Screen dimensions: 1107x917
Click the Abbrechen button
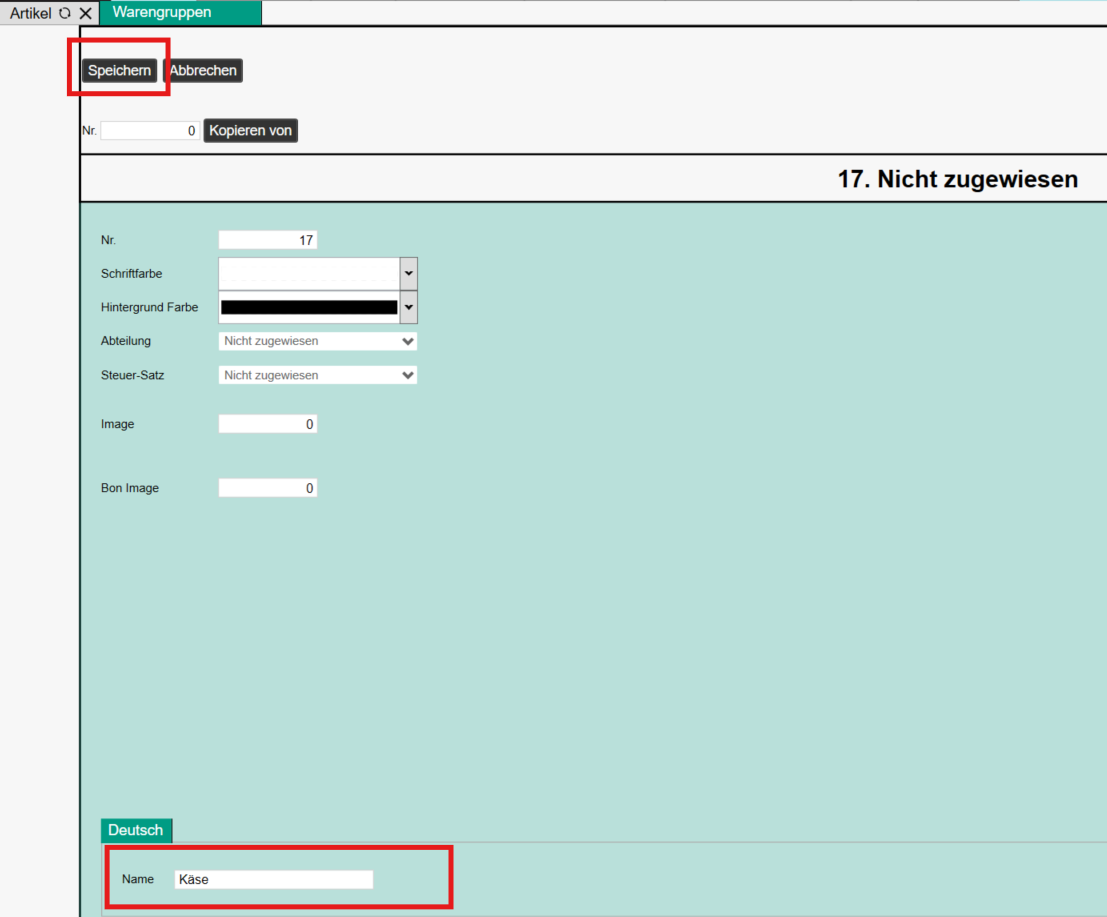[203, 70]
